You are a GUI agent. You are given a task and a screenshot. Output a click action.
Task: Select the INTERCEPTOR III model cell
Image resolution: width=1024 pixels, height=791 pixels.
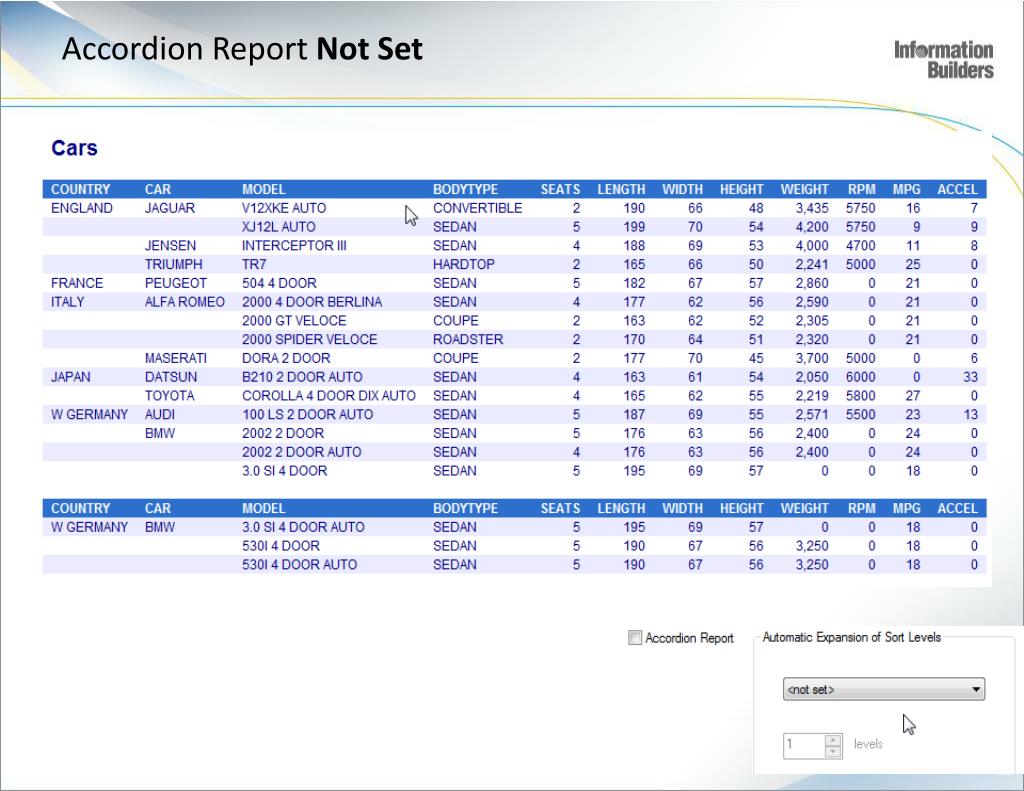[x=294, y=246]
